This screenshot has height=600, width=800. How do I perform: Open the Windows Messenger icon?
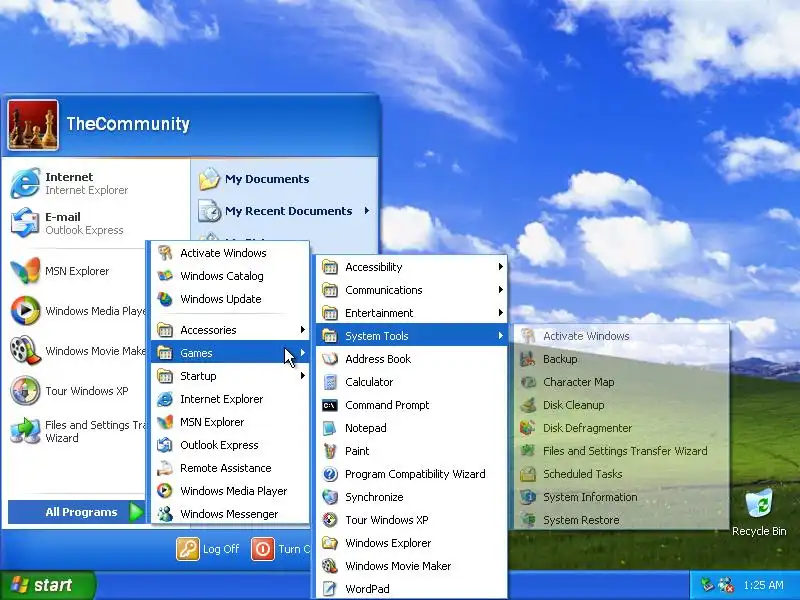(x=165, y=514)
